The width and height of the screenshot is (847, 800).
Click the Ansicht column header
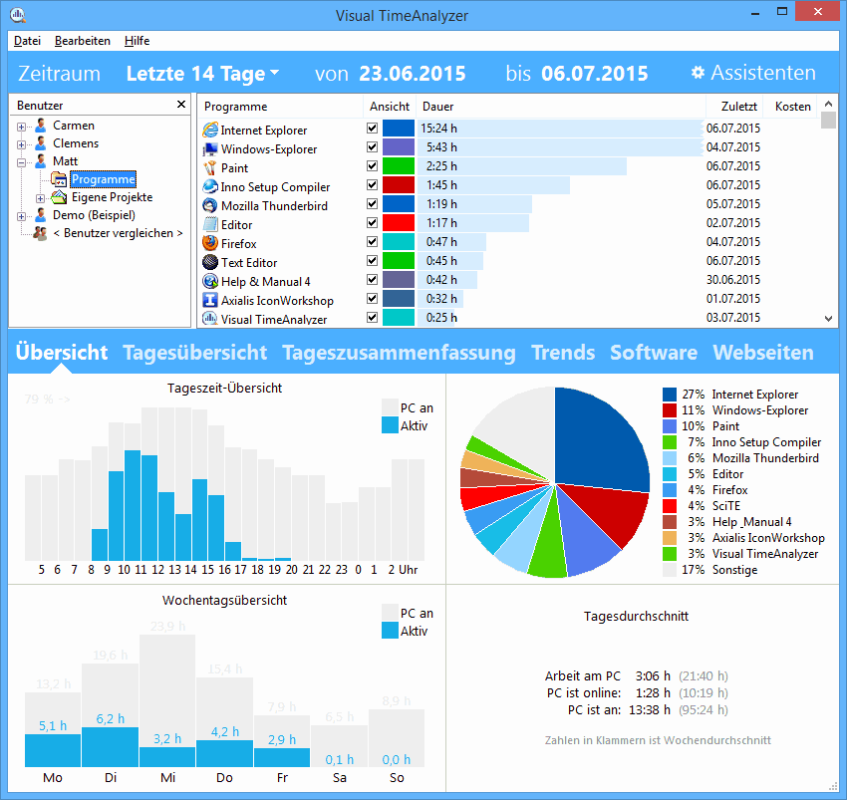point(389,106)
